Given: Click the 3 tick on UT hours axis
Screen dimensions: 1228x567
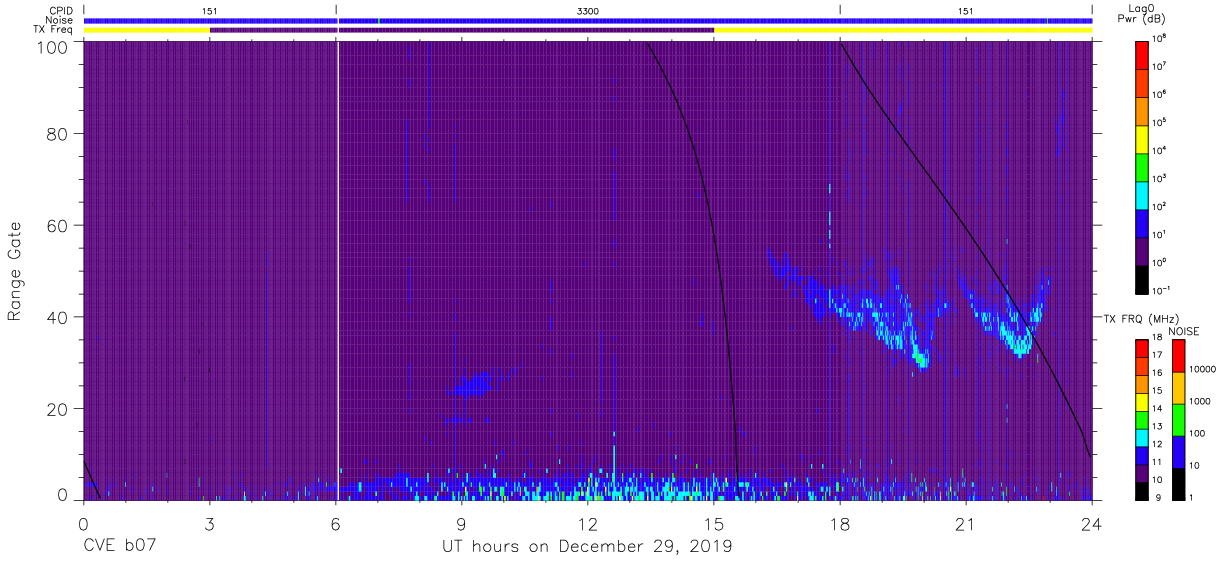Looking at the screenshot, I should tap(209, 524).
